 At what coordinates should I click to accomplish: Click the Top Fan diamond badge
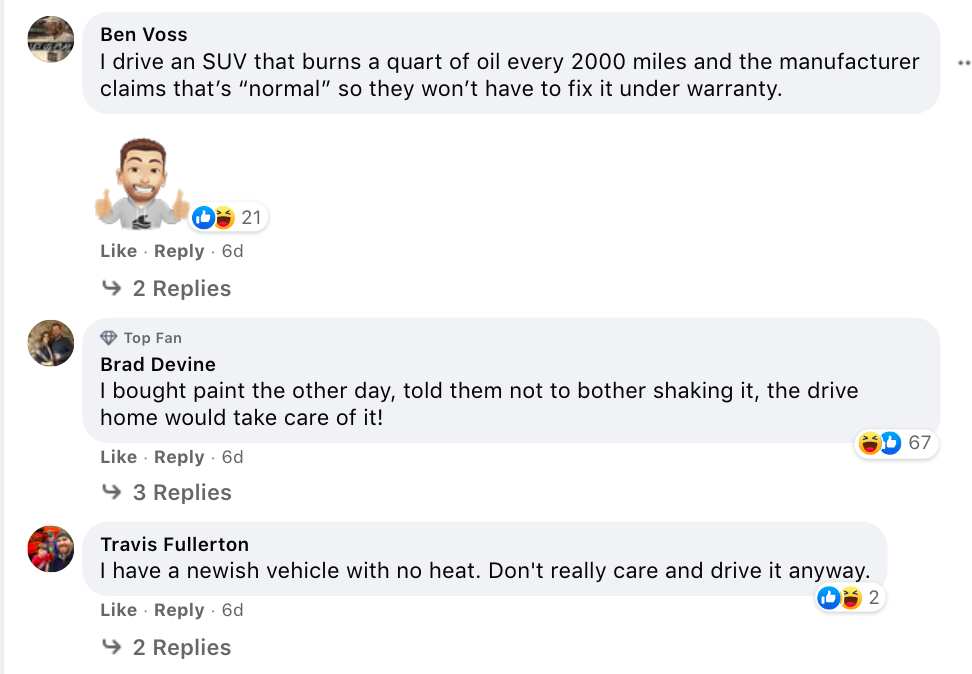(109, 338)
